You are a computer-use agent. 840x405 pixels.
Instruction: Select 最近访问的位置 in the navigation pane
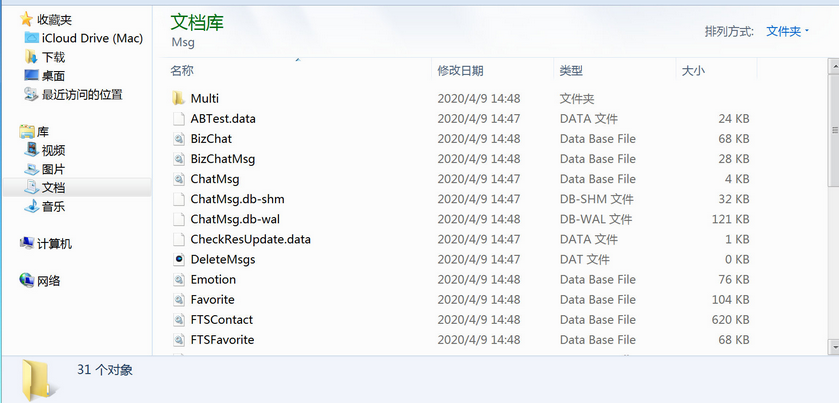82,94
